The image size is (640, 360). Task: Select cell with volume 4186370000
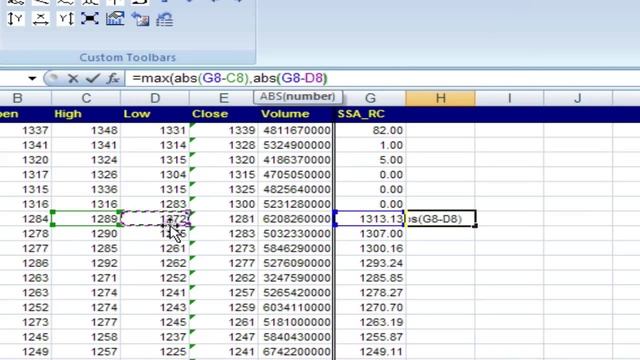pos(296,160)
